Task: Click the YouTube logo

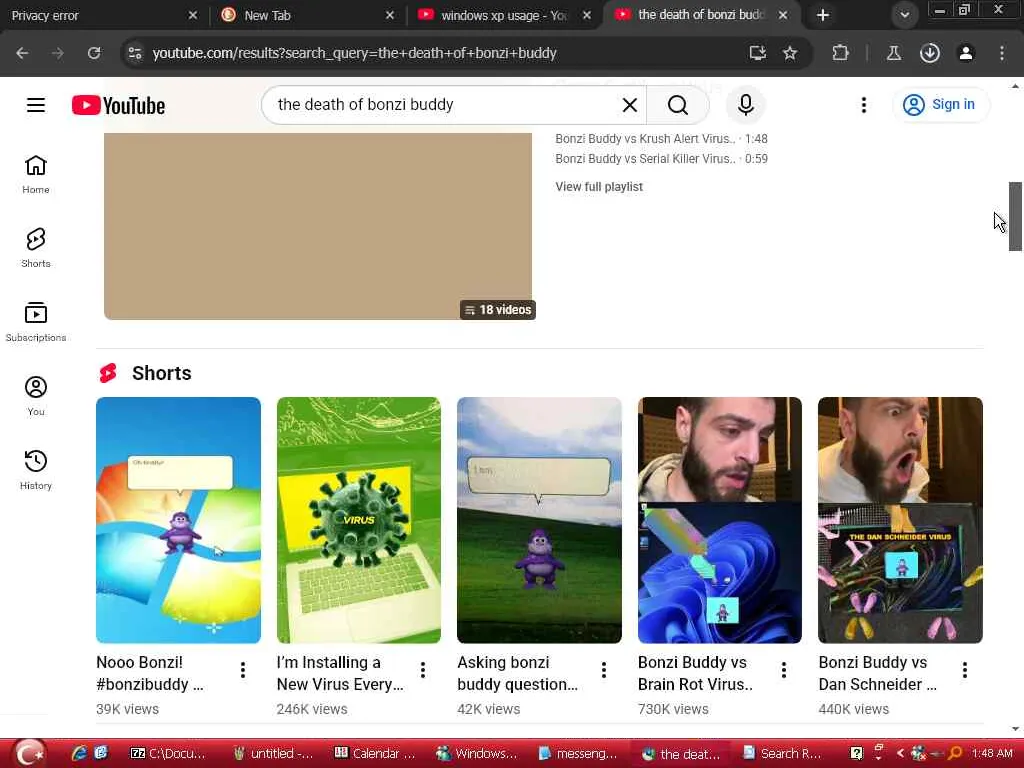Action: click(118, 105)
